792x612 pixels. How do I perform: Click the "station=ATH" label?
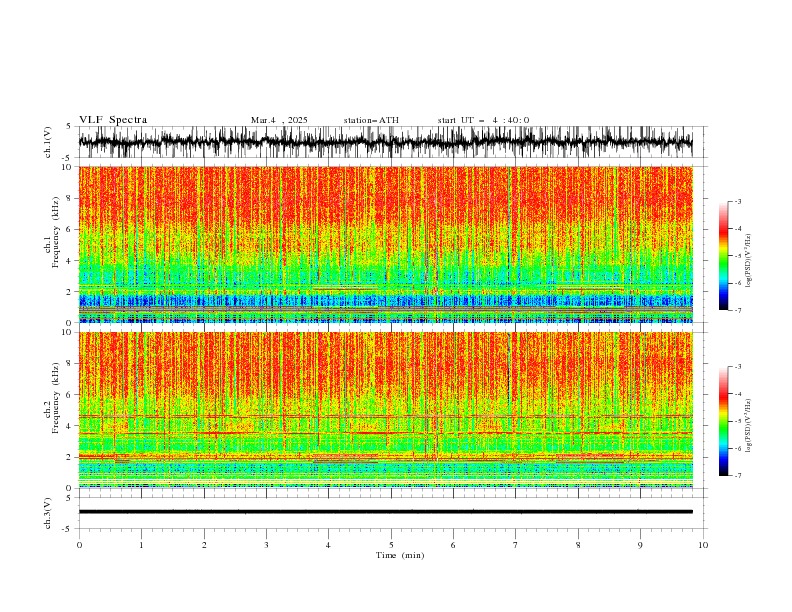pyautogui.click(x=371, y=120)
